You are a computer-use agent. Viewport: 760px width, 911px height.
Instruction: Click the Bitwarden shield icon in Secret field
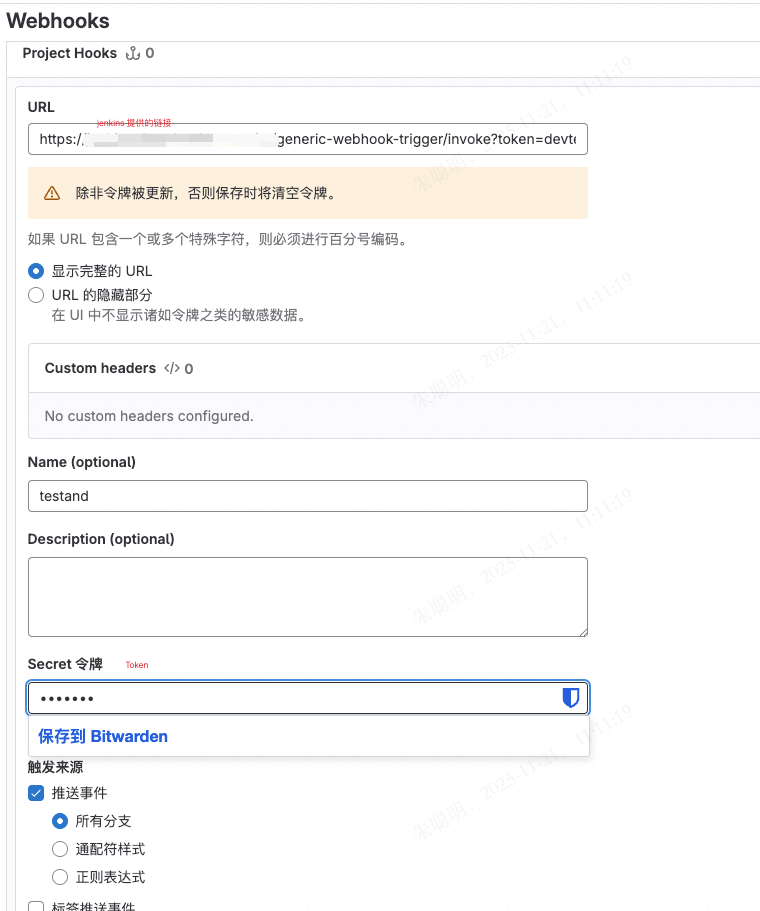(571, 698)
